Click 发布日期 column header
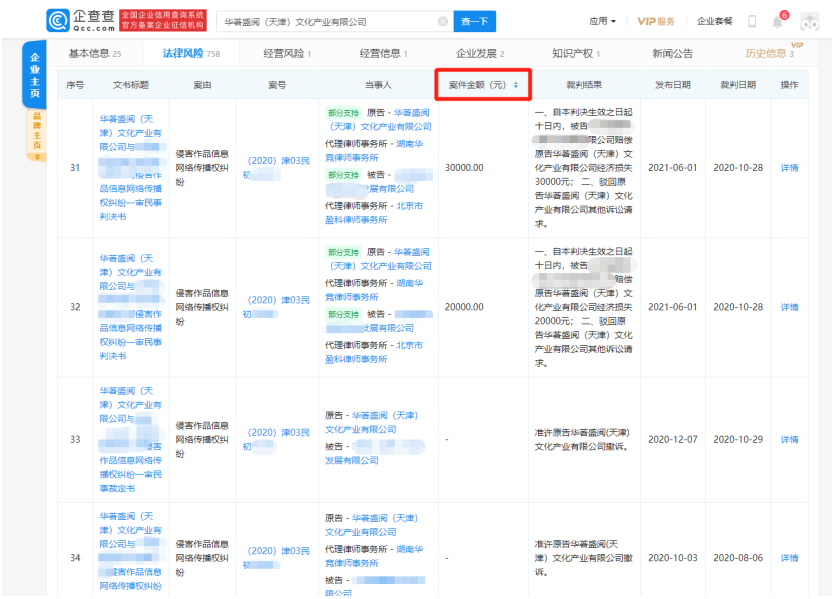 pos(673,85)
